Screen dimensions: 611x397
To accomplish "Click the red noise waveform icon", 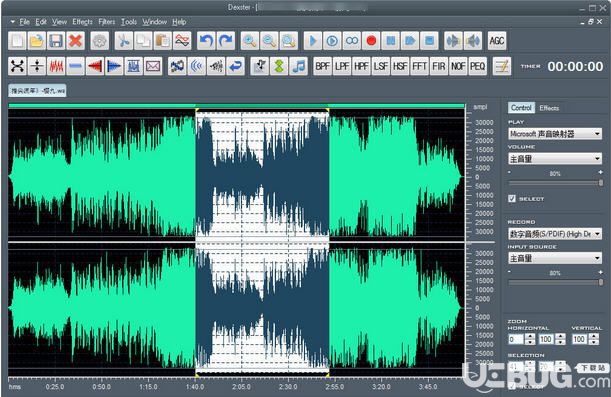I will click(57, 66).
